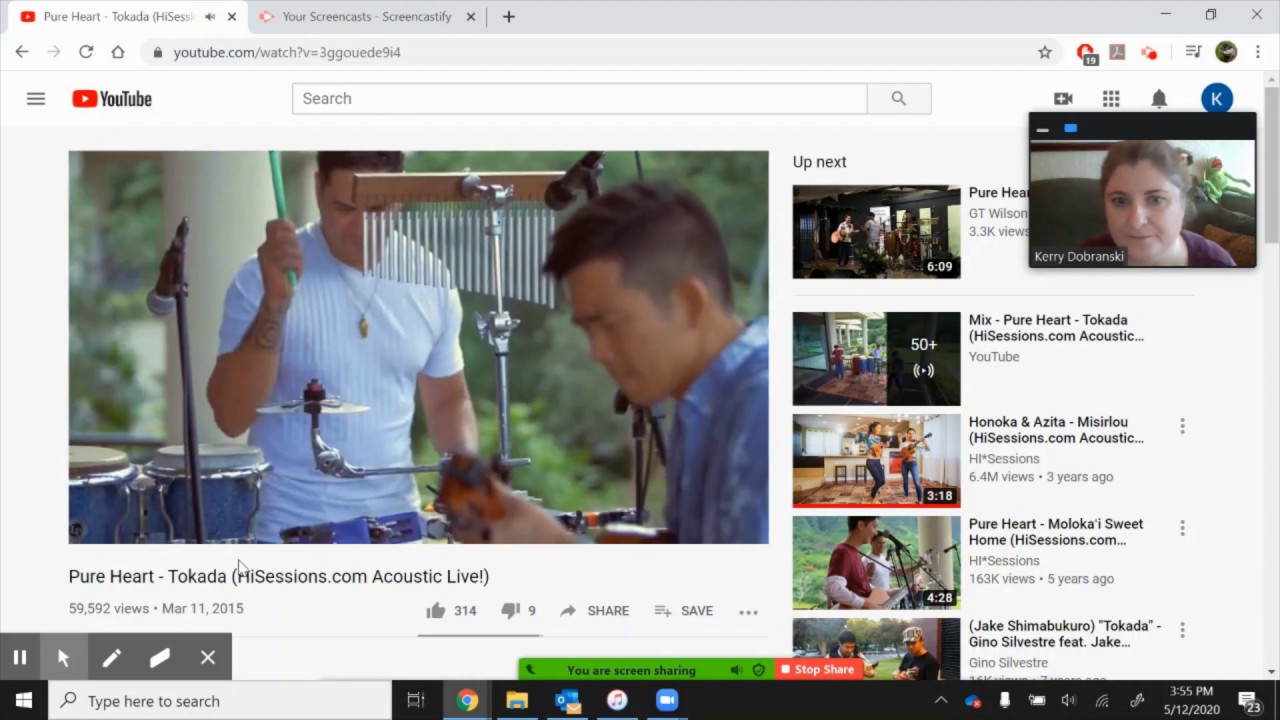Open the Windows notification center
Viewport: 1280px width, 720px height.
coord(1250,701)
